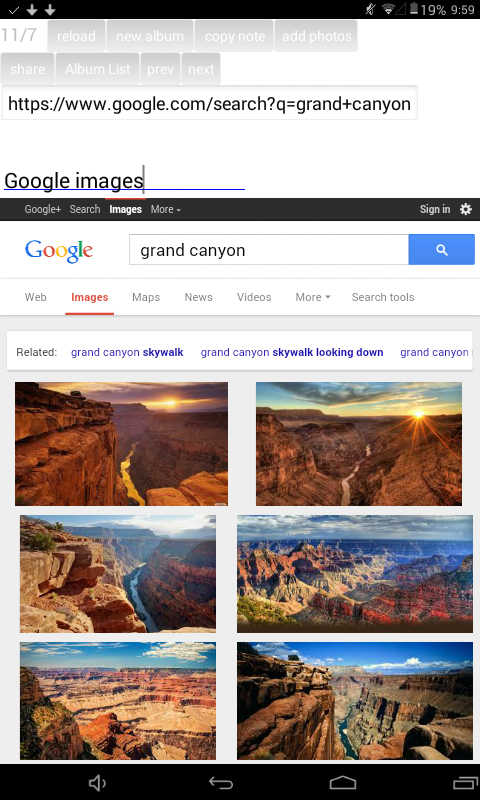Tap the battery status icon
This screenshot has width=480, height=800.
coord(414,9)
